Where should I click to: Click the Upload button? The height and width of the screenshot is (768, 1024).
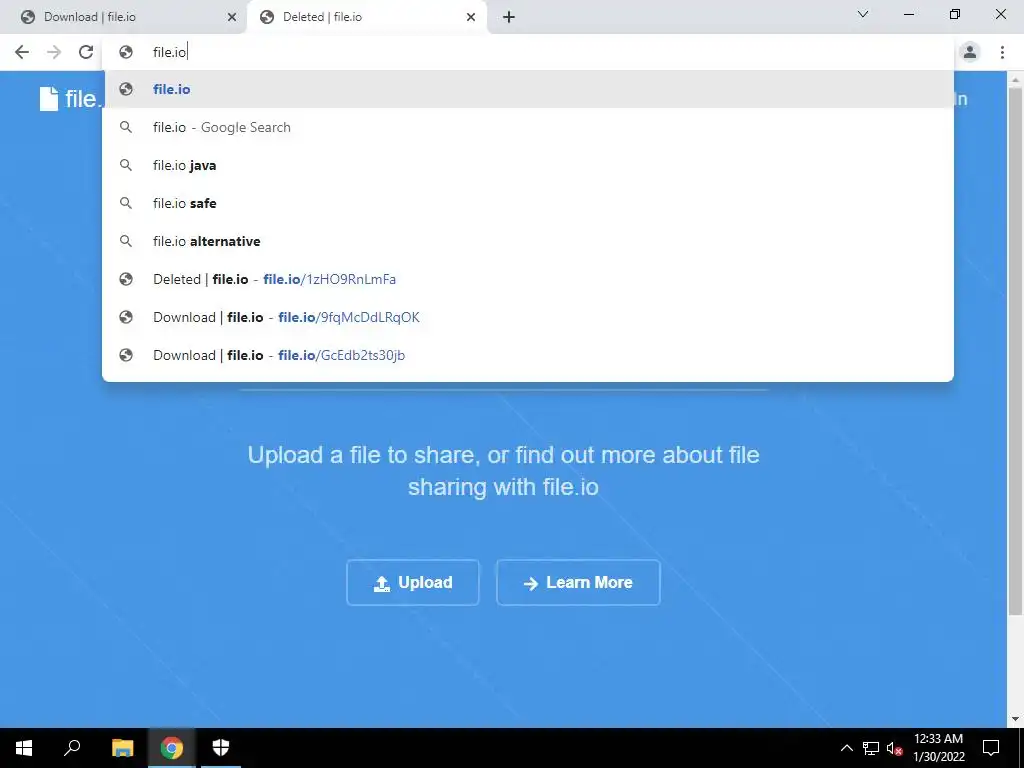pyautogui.click(x=413, y=583)
